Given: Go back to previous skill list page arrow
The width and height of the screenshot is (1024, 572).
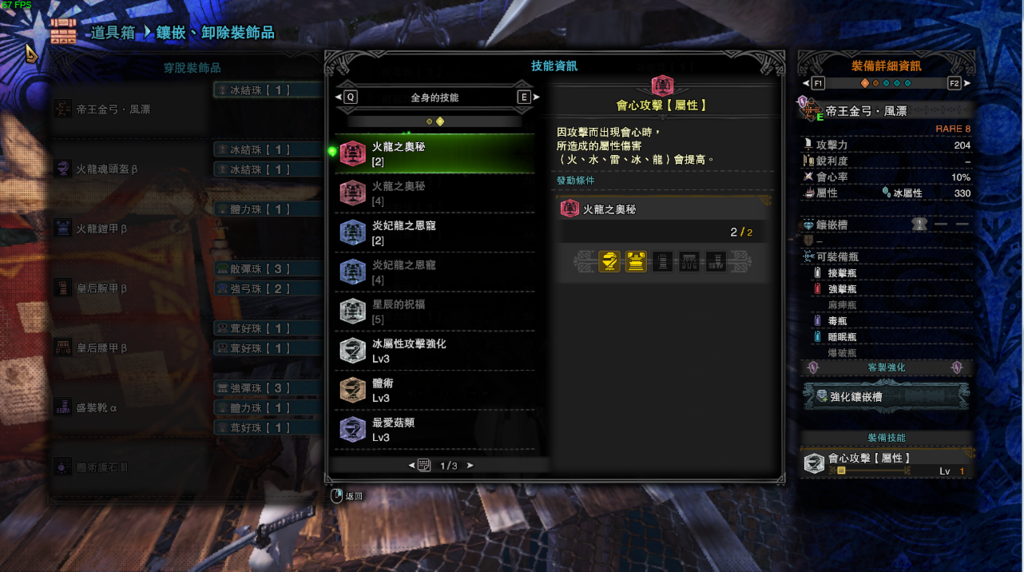Looking at the screenshot, I should [x=411, y=466].
